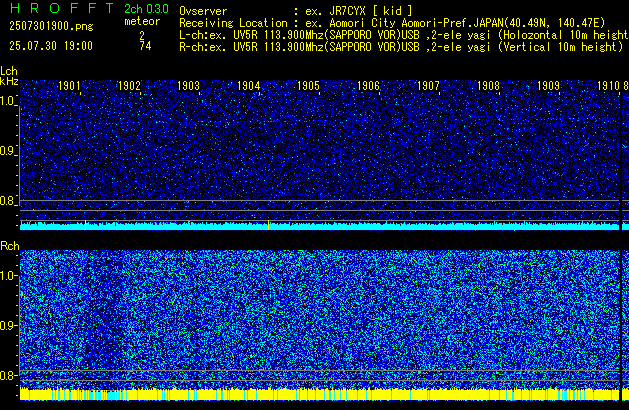This screenshot has width=629, height=410.
Task: Click the yellow Rch signal level bar
Action: coord(319,394)
